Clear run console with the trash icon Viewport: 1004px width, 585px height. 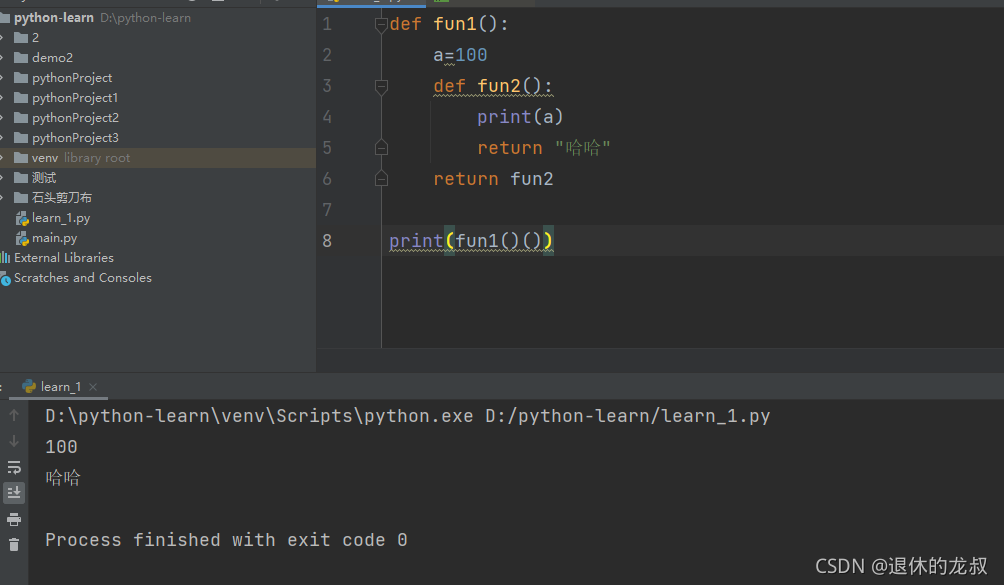(x=14, y=545)
